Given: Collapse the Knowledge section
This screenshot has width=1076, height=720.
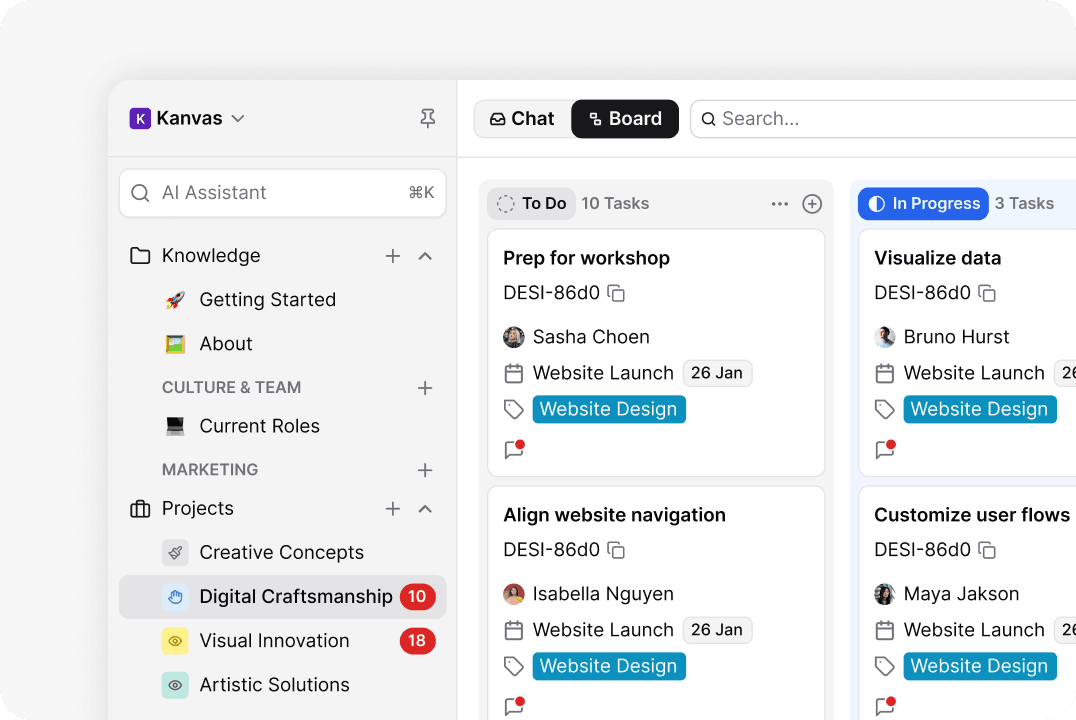Looking at the screenshot, I should 425,256.
